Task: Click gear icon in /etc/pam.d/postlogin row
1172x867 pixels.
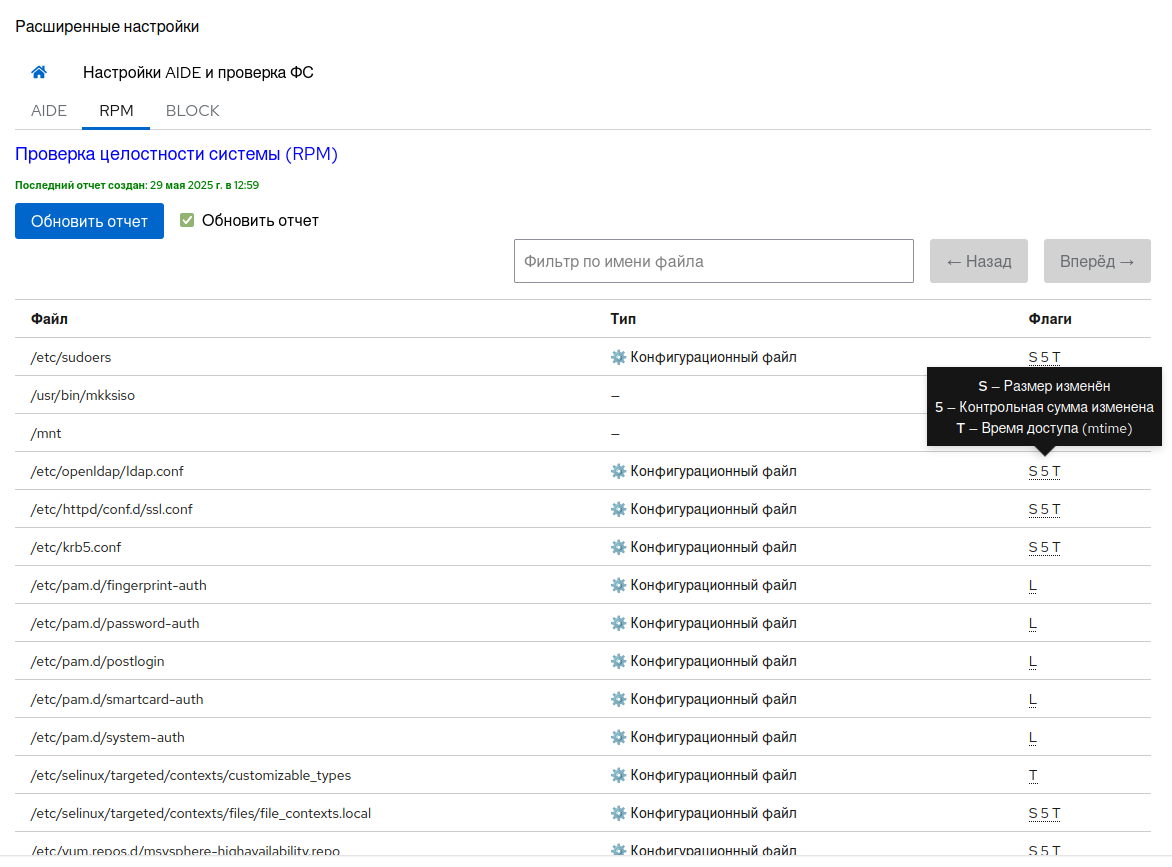Action: click(618, 661)
